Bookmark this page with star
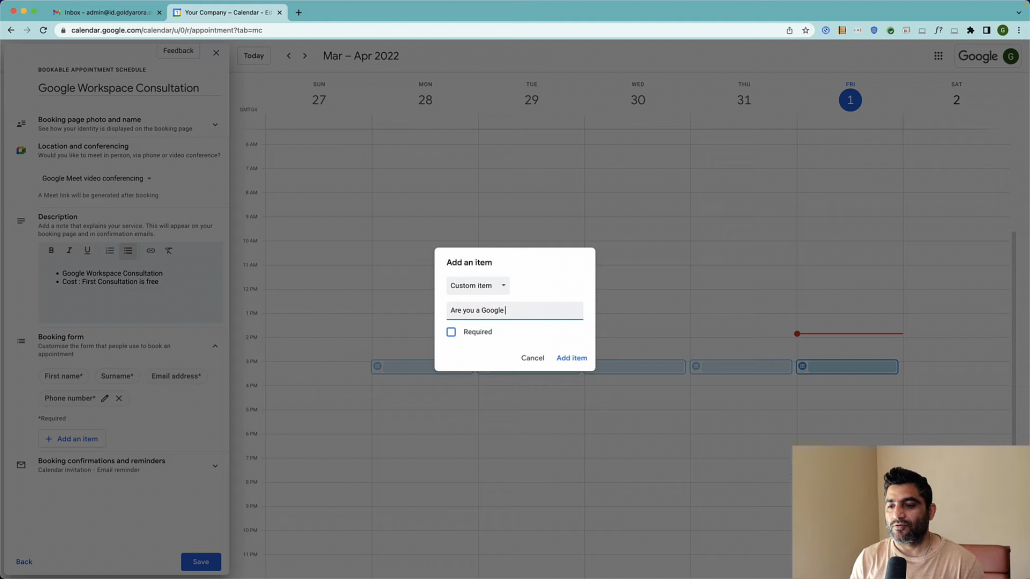The height and width of the screenshot is (579, 1030). (805, 30)
